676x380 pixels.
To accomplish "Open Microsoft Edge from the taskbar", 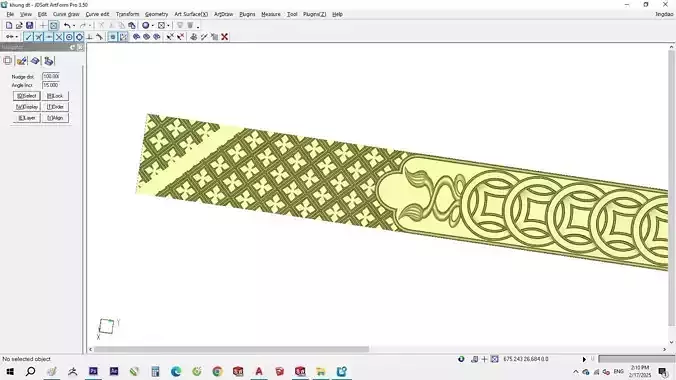I will pyautogui.click(x=176, y=371).
